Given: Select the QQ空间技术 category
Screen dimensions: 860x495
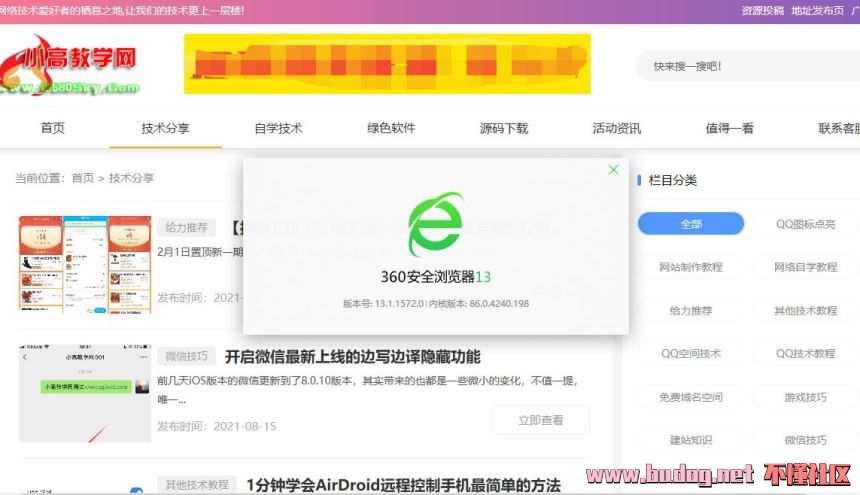Looking at the screenshot, I should pos(691,354).
